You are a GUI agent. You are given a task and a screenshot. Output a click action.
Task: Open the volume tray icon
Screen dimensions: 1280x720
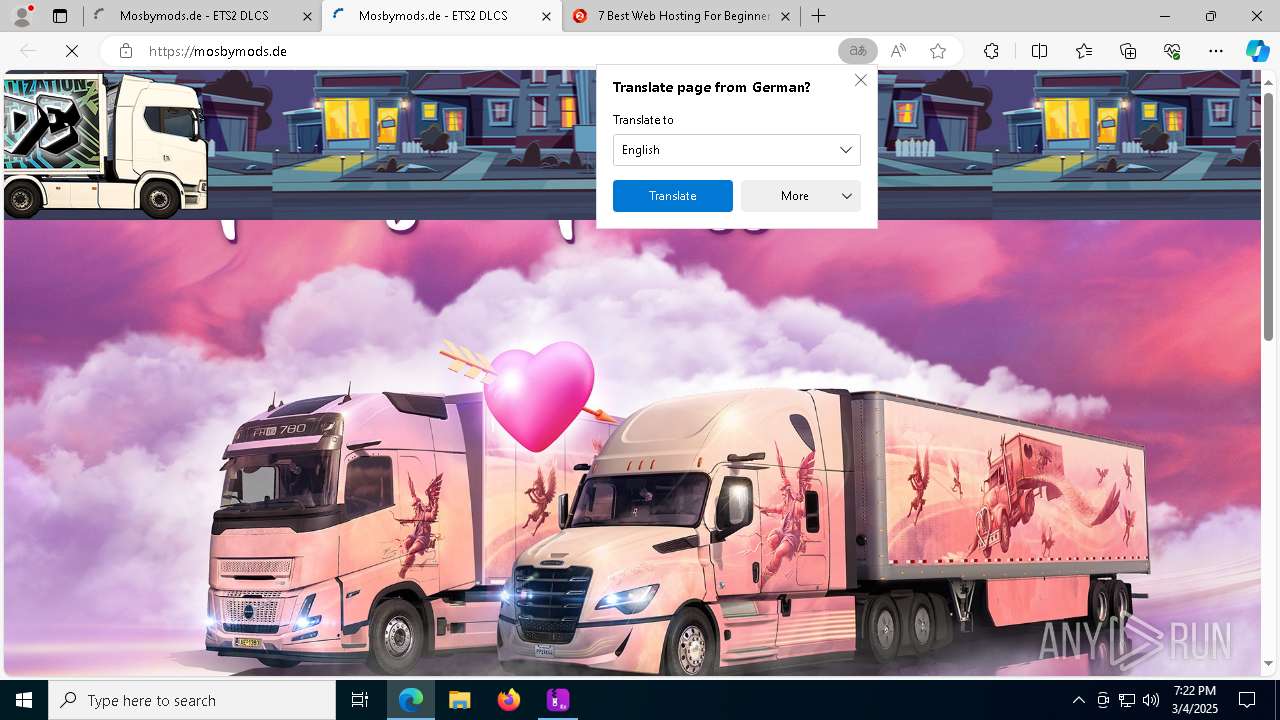point(1151,700)
